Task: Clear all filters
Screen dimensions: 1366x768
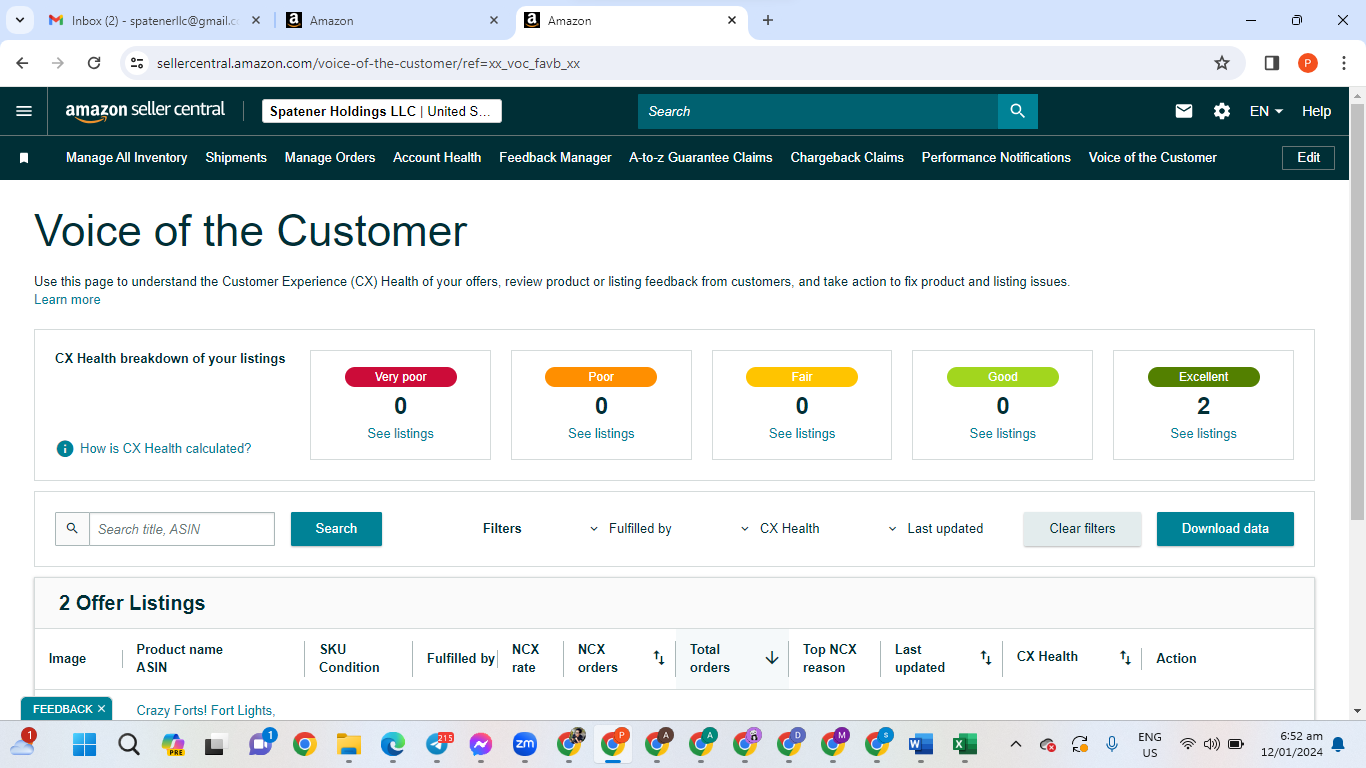Action: coord(1082,529)
